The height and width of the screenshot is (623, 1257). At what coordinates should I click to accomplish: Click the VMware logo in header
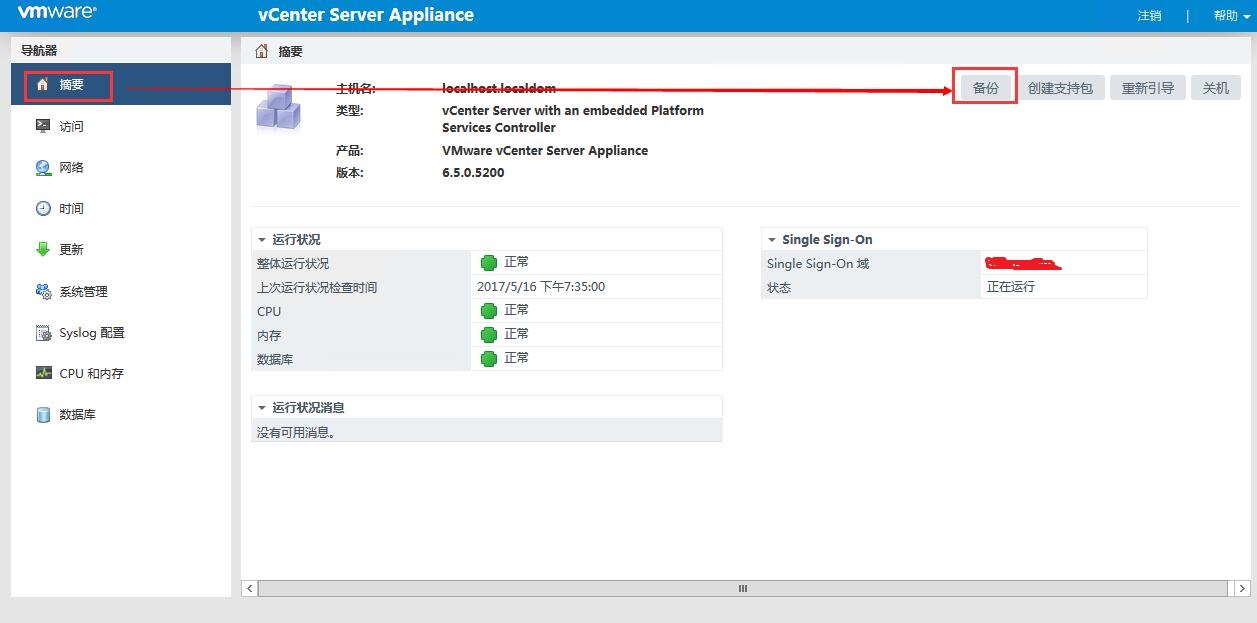point(57,13)
